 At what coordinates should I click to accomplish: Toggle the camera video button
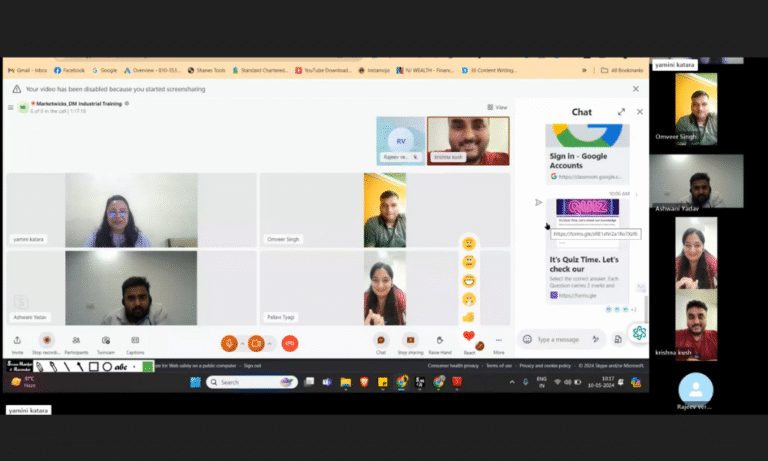256,343
